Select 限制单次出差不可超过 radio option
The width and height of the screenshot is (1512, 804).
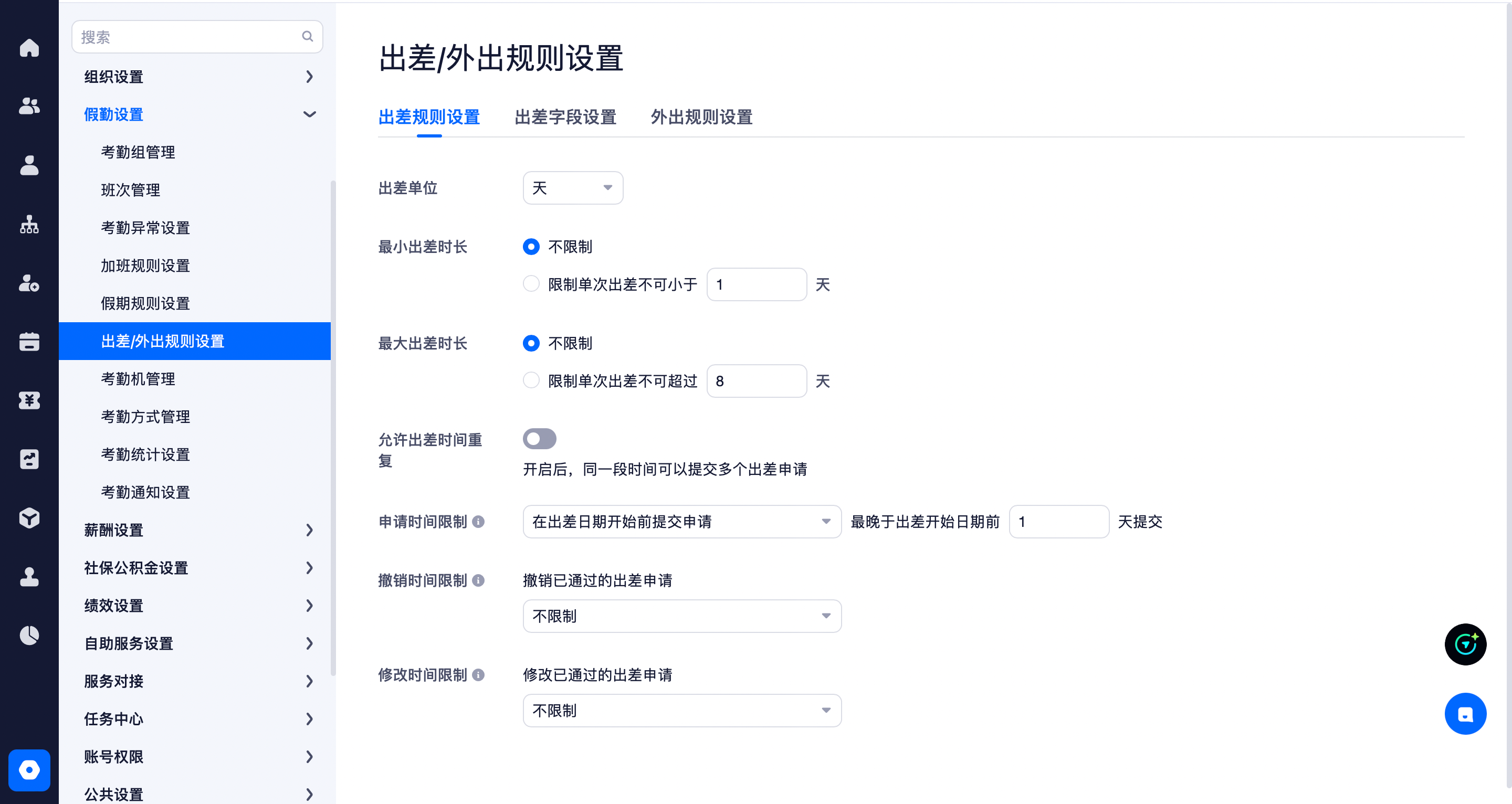(x=531, y=381)
